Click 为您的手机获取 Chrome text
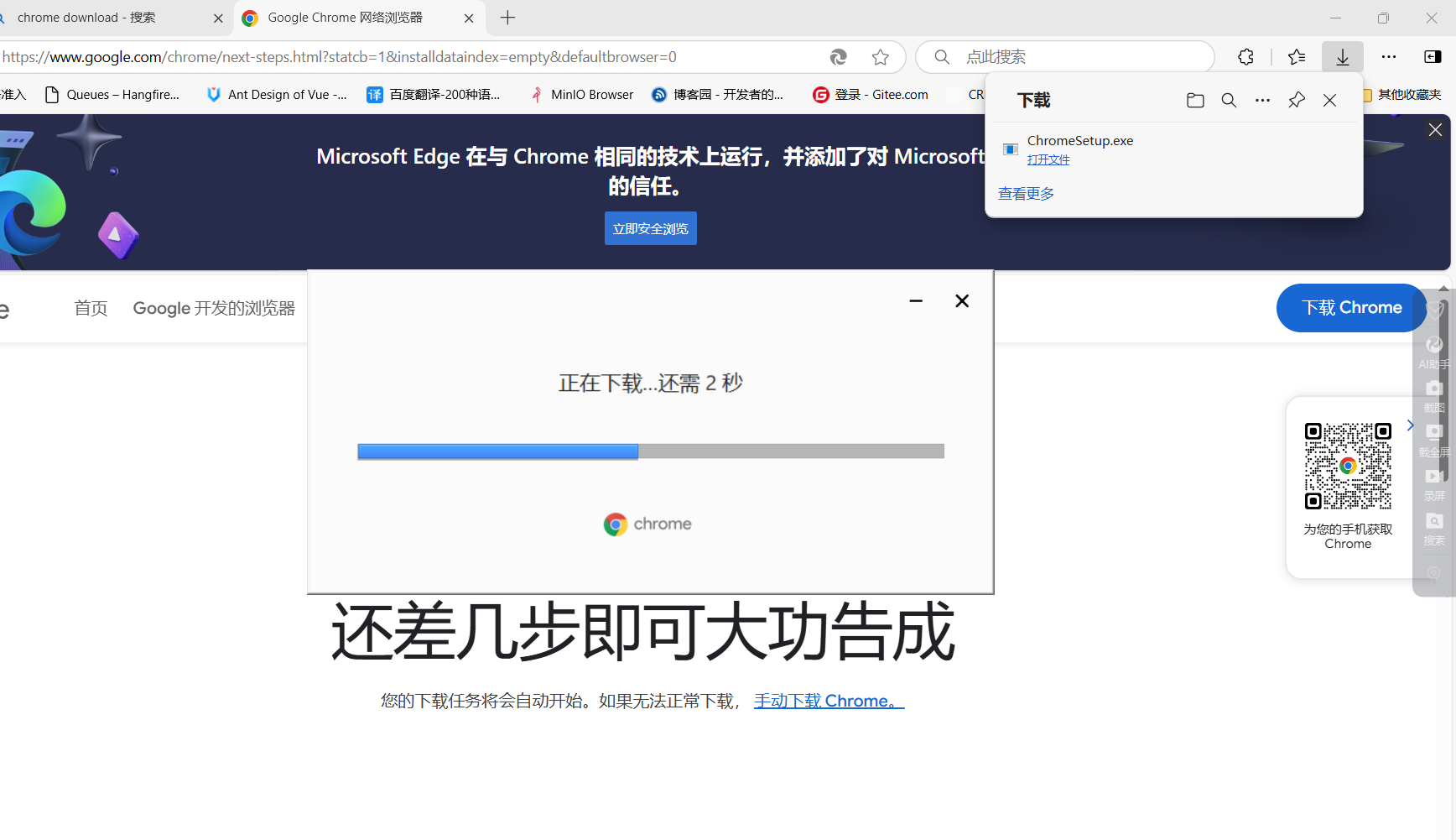Image resolution: width=1456 pixels, height=840 pixels. coord(1348,536)
